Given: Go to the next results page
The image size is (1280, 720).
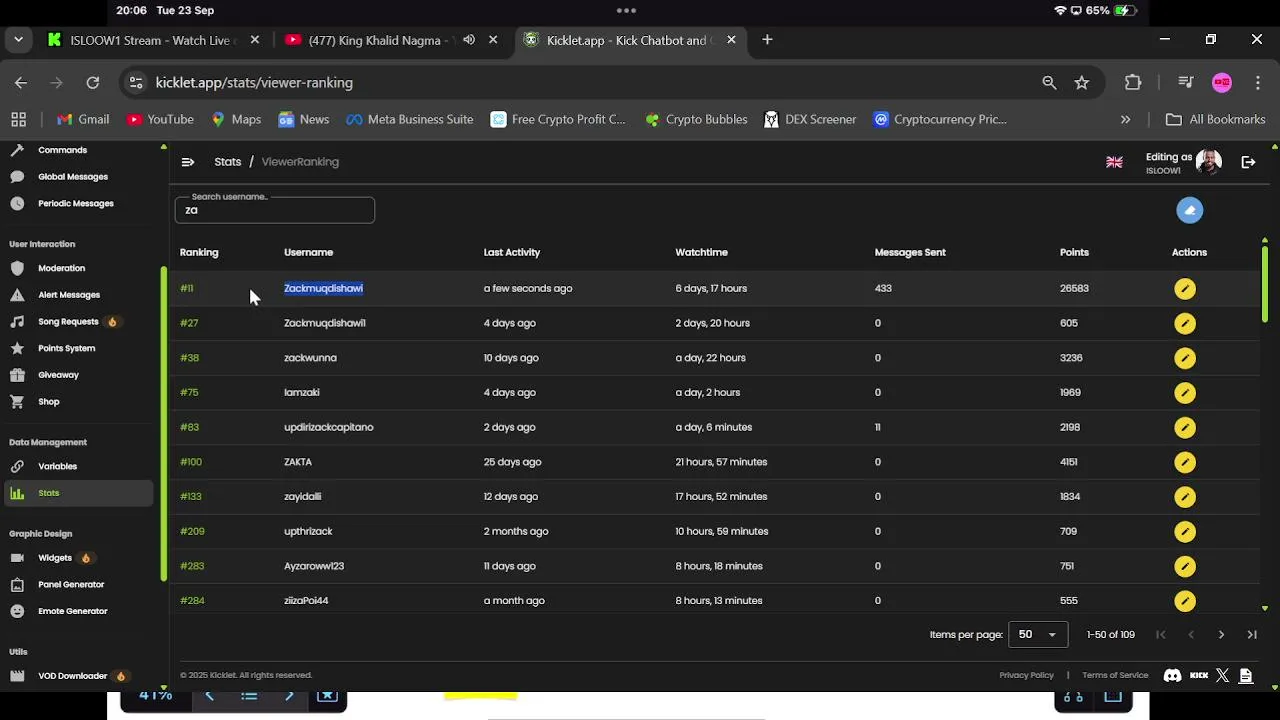Looking at the screenshot, I should [x=1221, y=635].
